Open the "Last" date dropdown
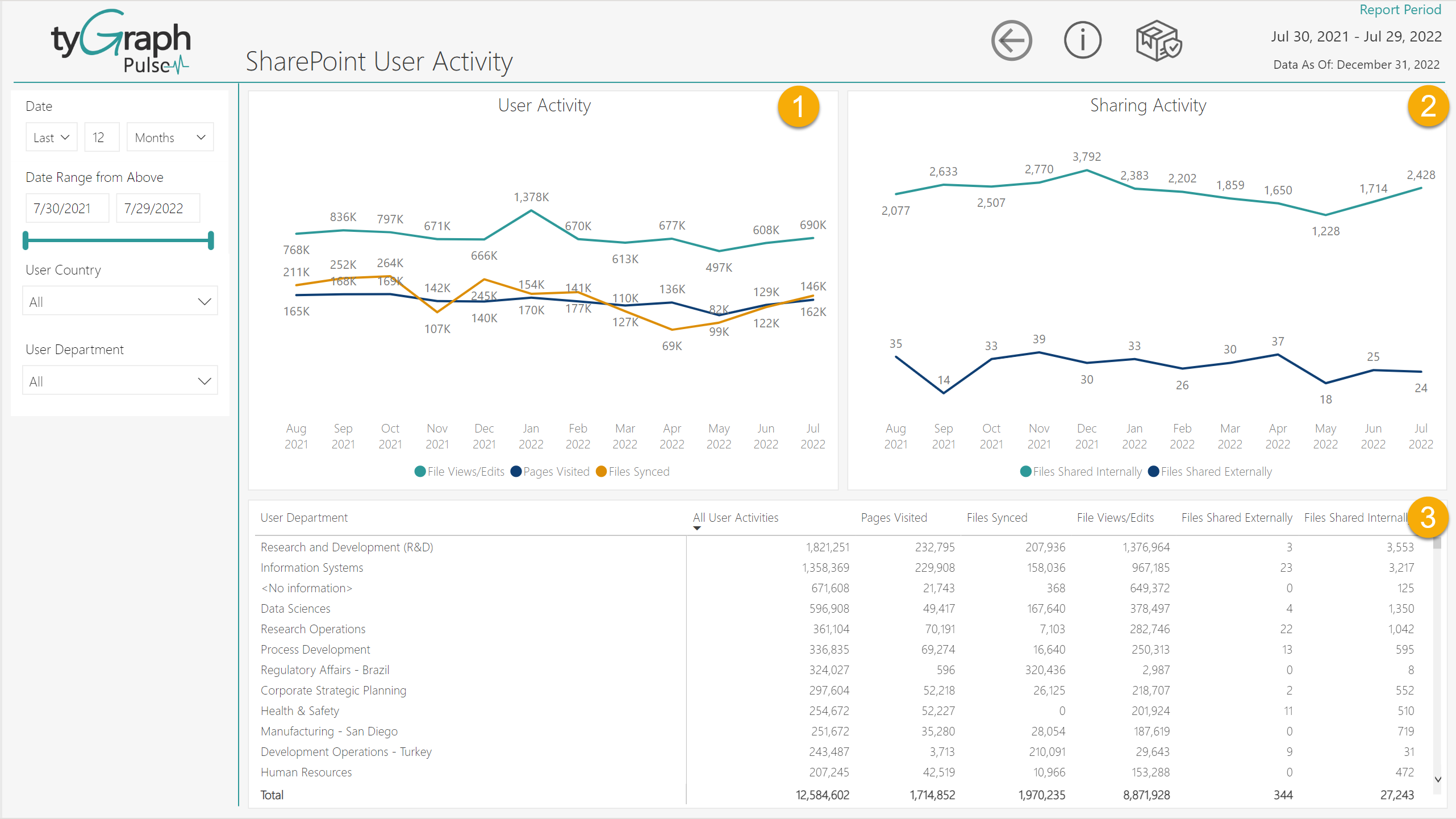1456x819 pixels. pos(51,136)
